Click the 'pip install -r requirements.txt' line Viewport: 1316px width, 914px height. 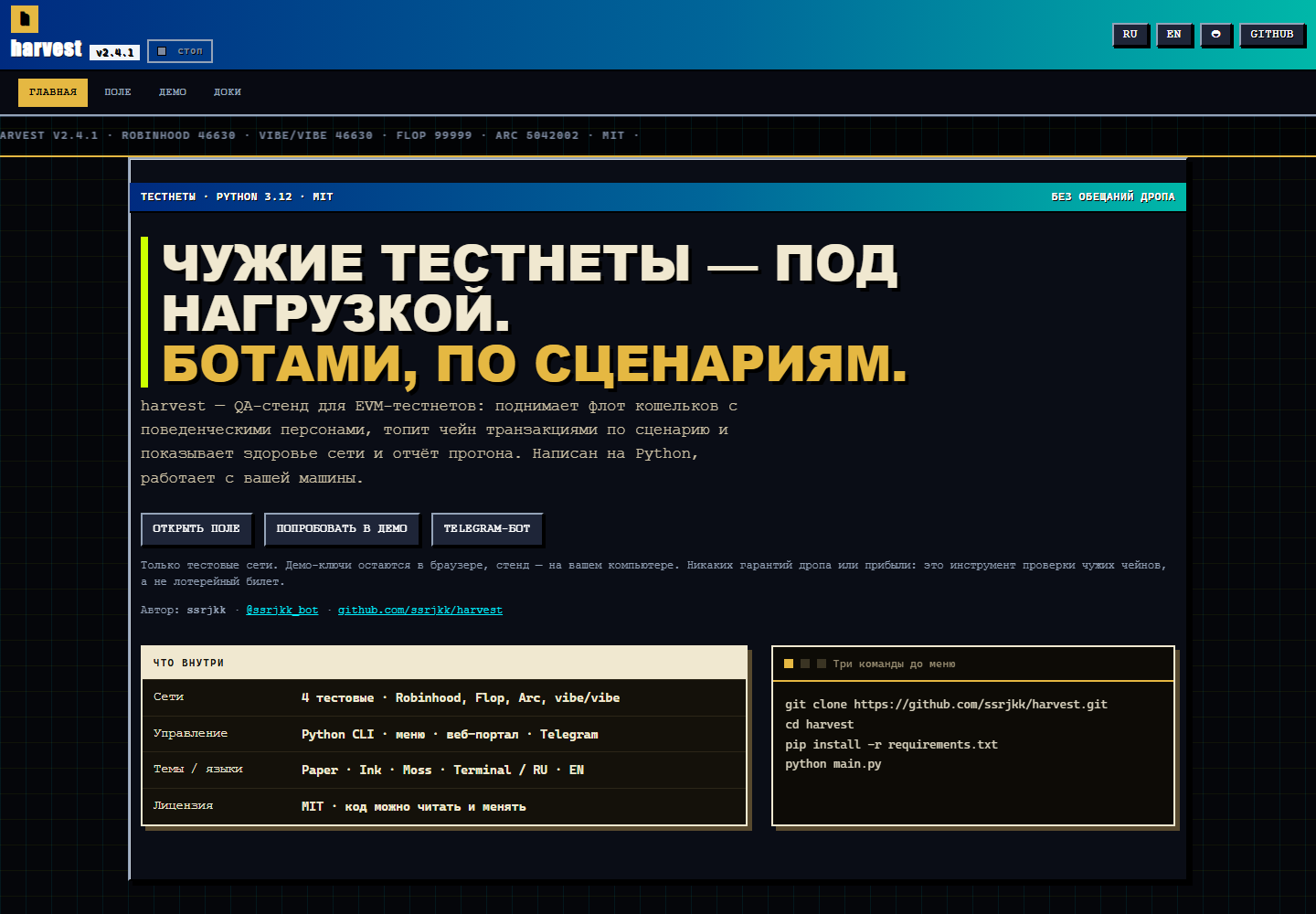click(x=891, y=745)
